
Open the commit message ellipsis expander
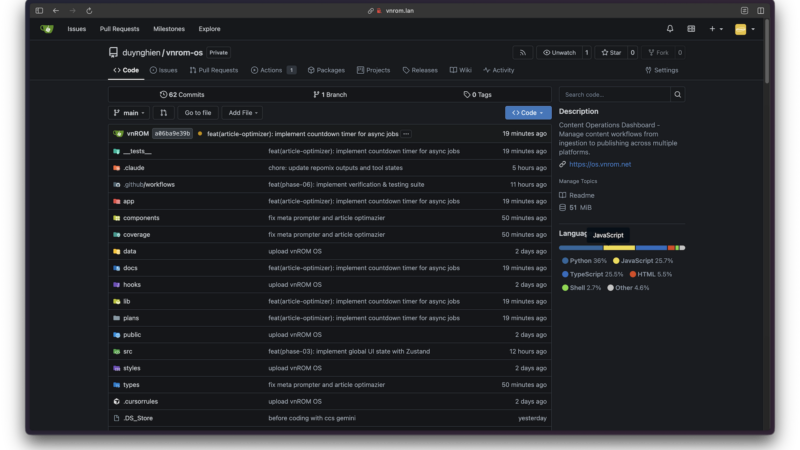406,133
